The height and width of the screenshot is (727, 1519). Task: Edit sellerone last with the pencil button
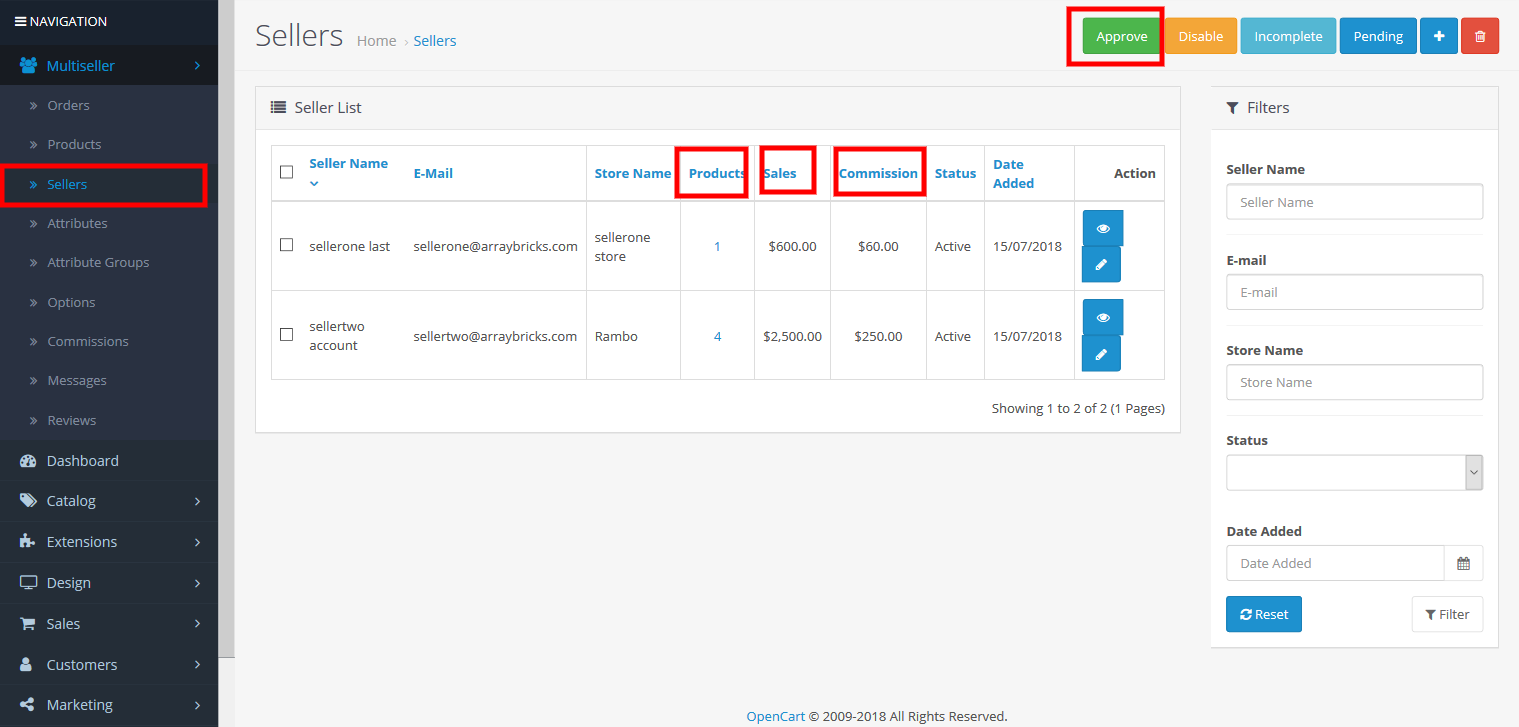tap(1101, 265)
